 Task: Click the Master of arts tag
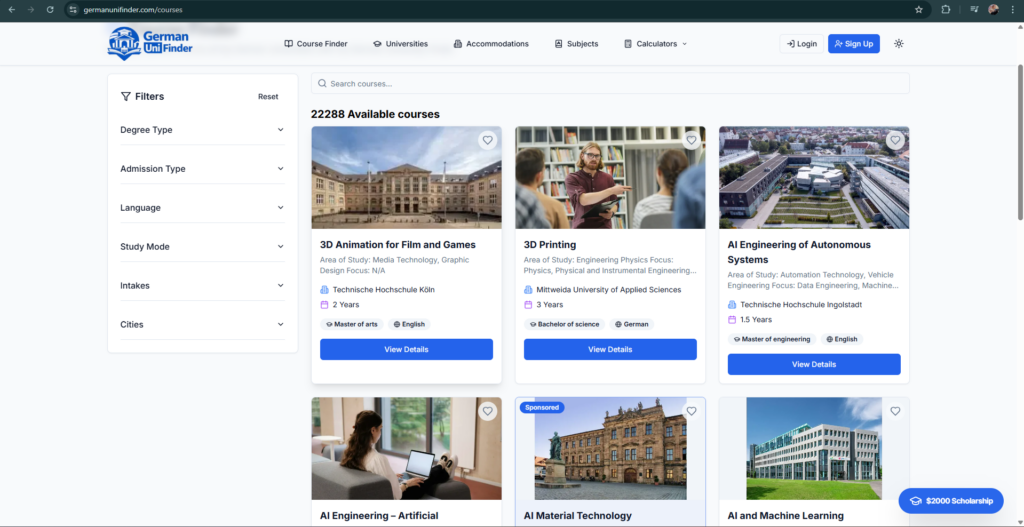[351, 324]
